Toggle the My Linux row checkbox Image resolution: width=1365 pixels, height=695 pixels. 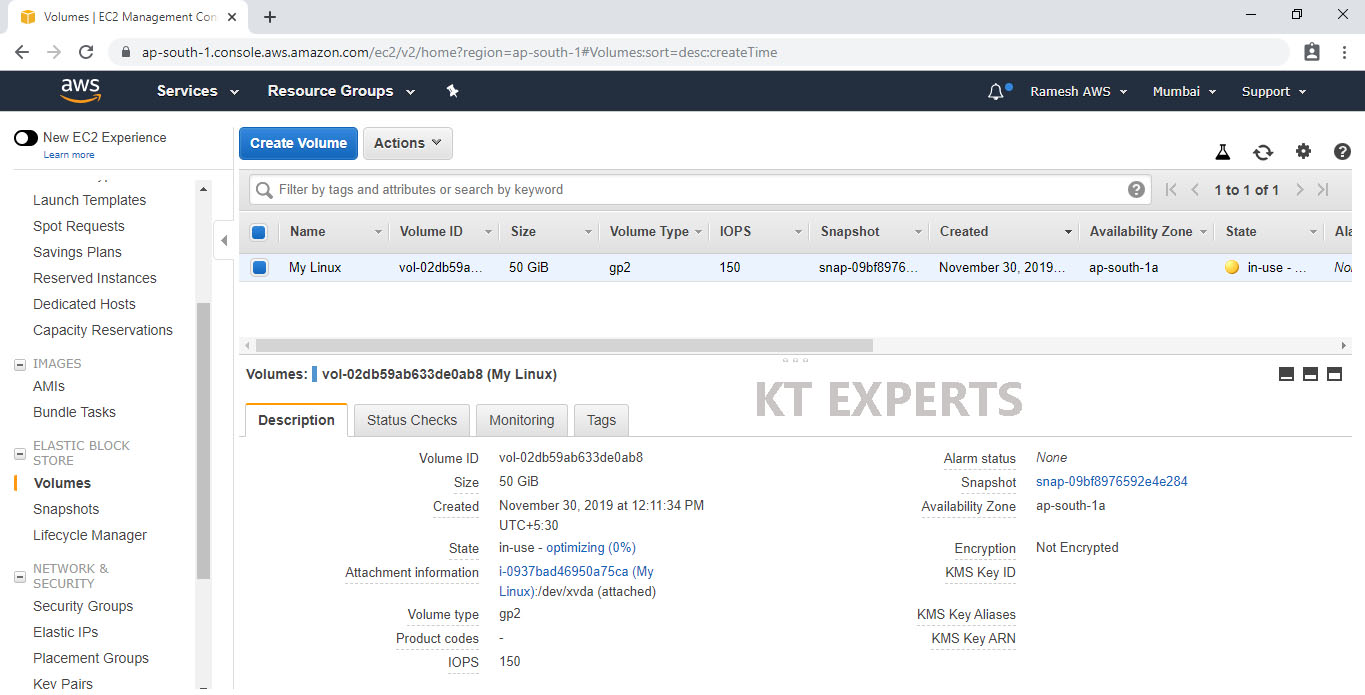259,268
